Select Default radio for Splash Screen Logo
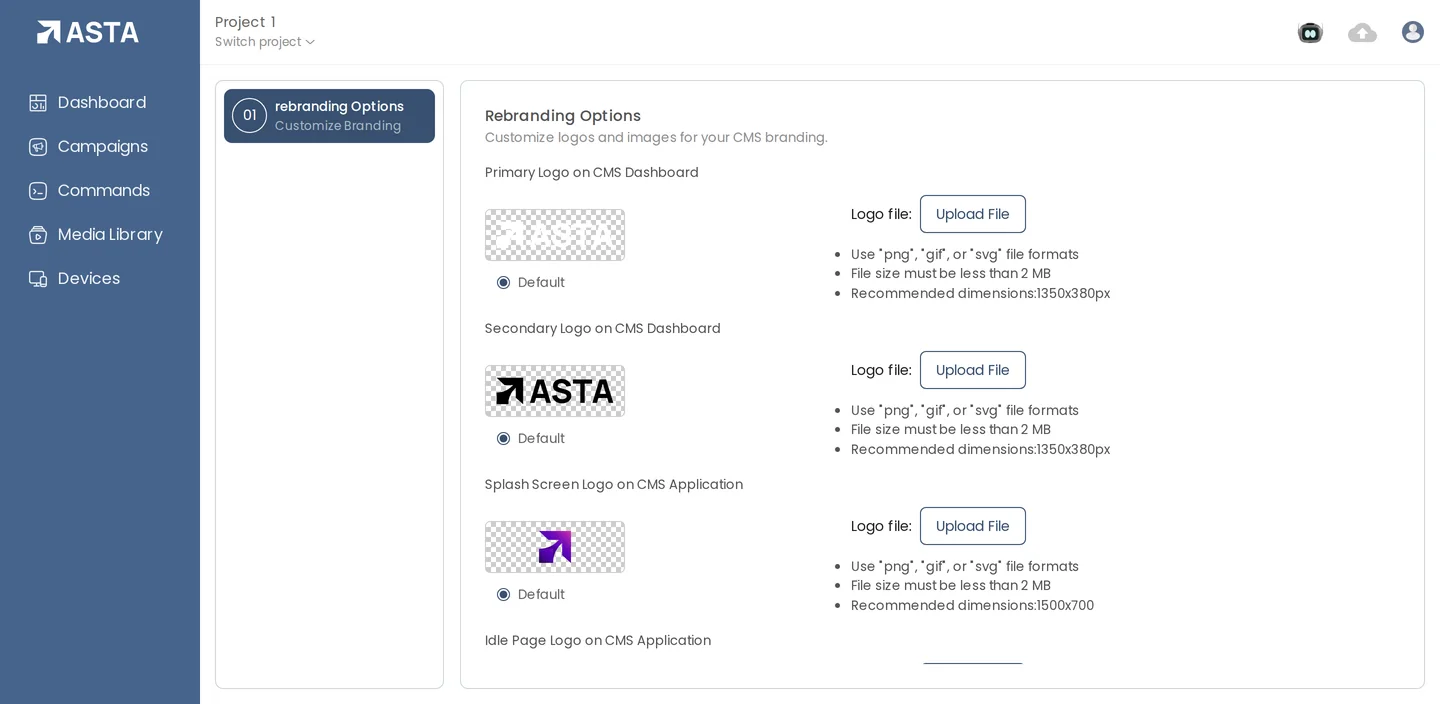The width and height of the screenshot is (1440, 704). point(503,595)
